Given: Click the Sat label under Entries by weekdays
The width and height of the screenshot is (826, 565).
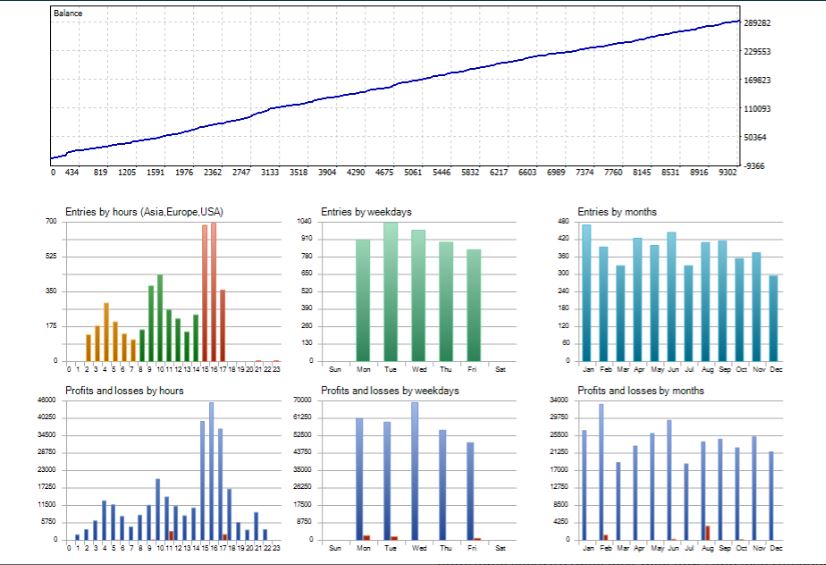Looking at the screenshot, I should tap(500, 370).
